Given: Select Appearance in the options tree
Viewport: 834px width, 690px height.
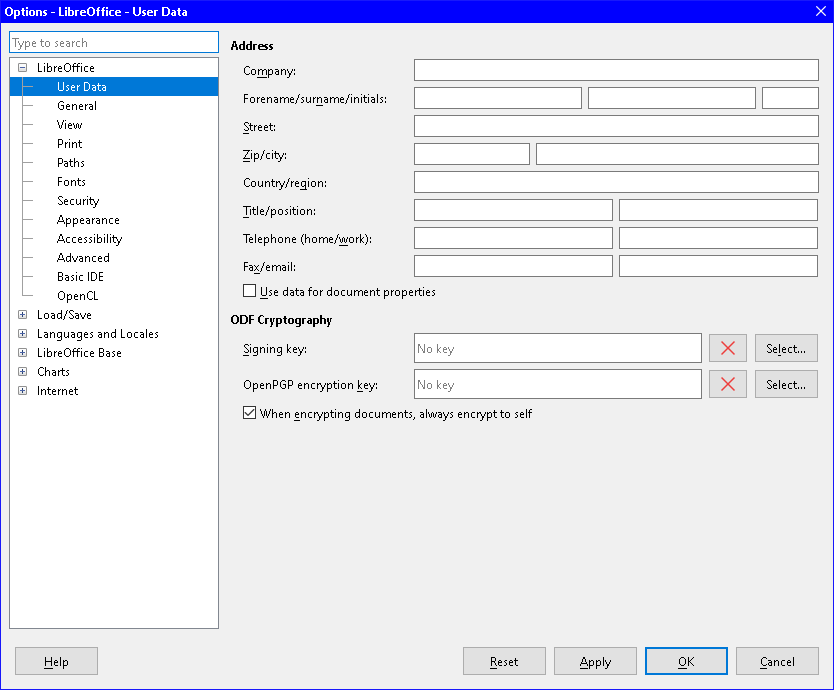Looking at the screenshot, I should click(x=88, y=220).
